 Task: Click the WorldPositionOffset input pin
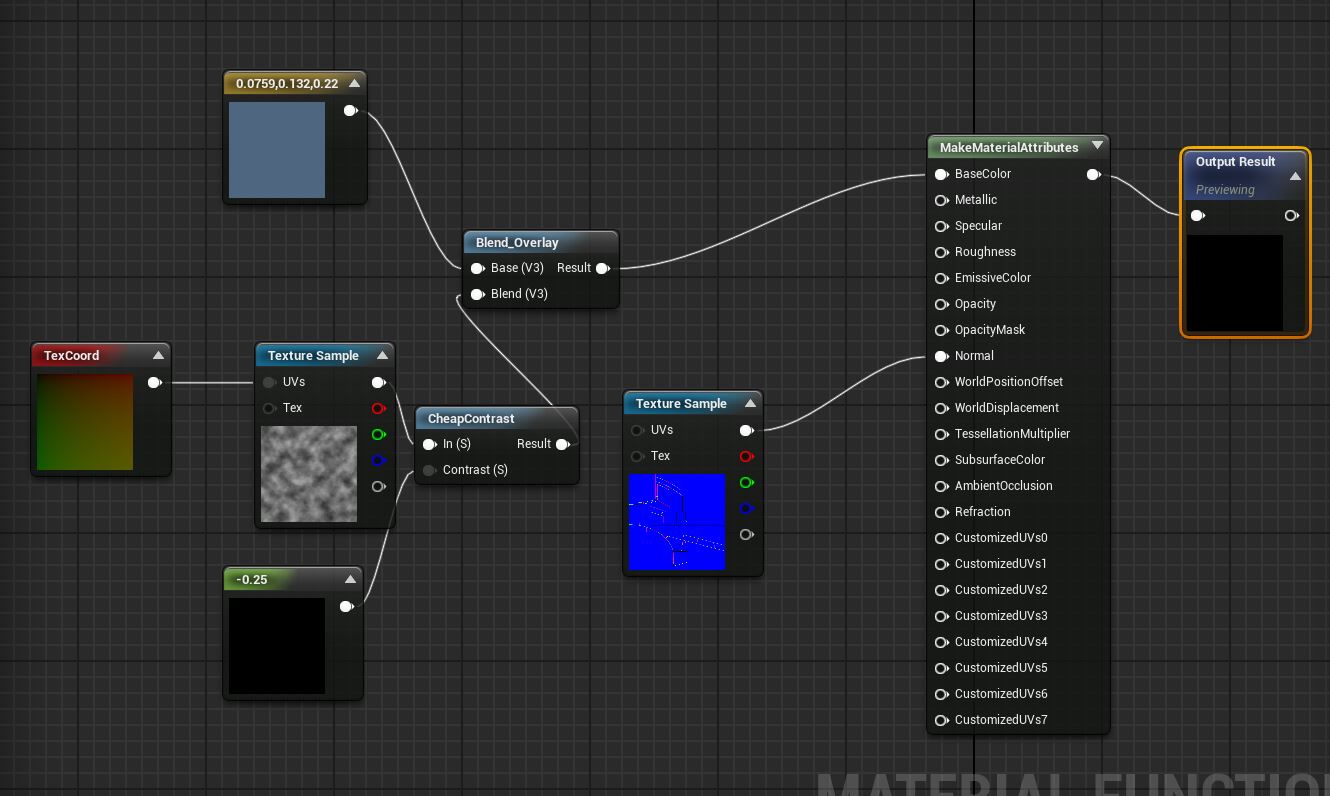(941, 382)
